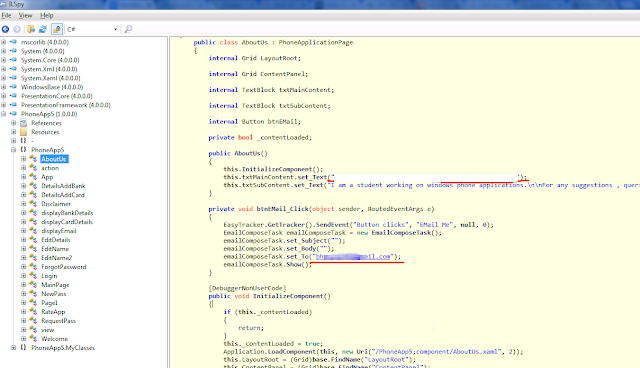The width and height of the screenshot is (640, 368).
Task: Click the displayCardDetails class icon
Action: point(33,222)
